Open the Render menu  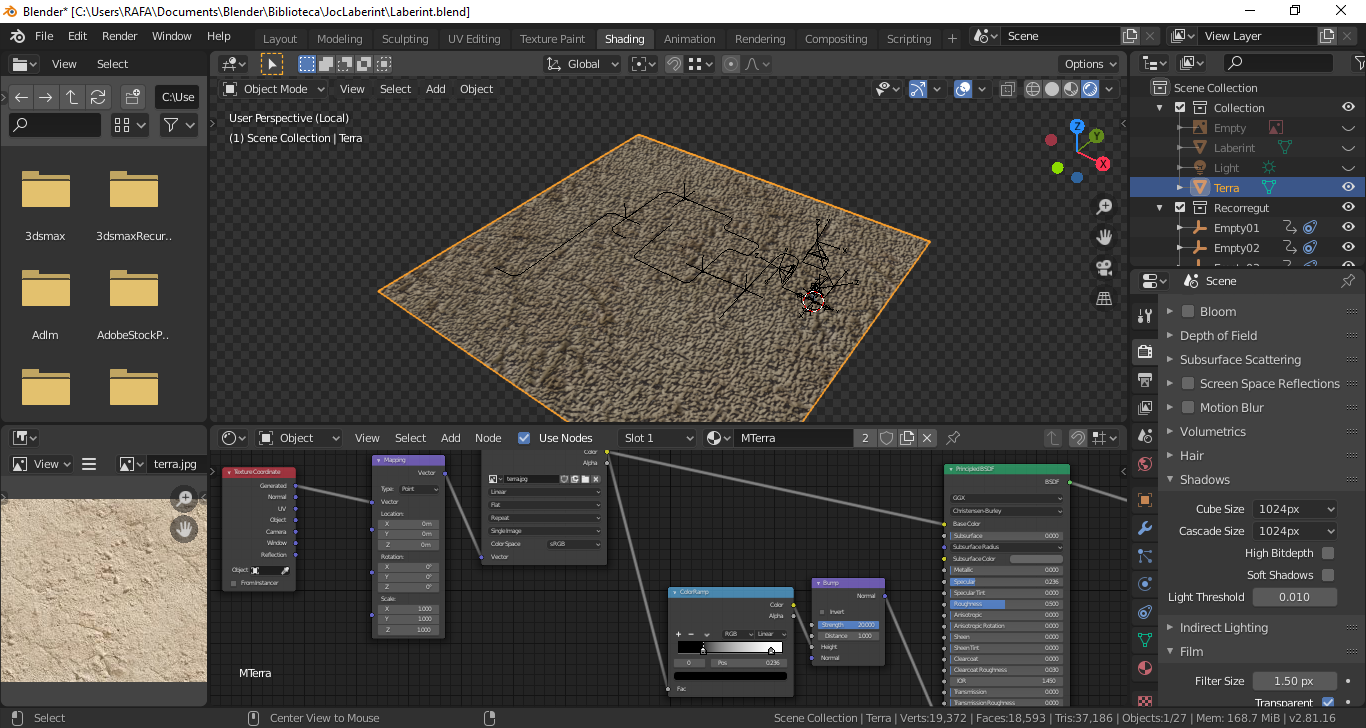[120, 36]
